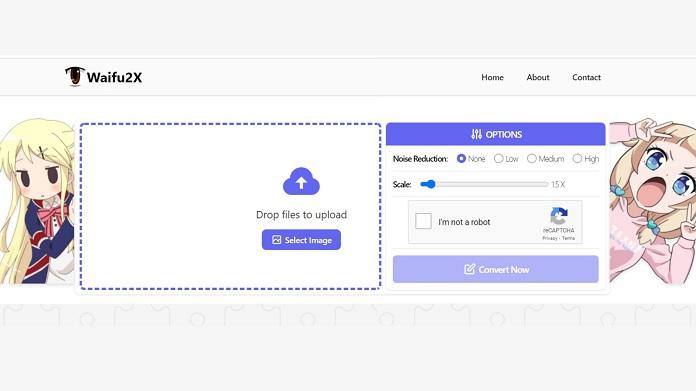Click the Convert Now button
Image resolution: width=696 pixels, height=391 pixels.
coord(495,269)
